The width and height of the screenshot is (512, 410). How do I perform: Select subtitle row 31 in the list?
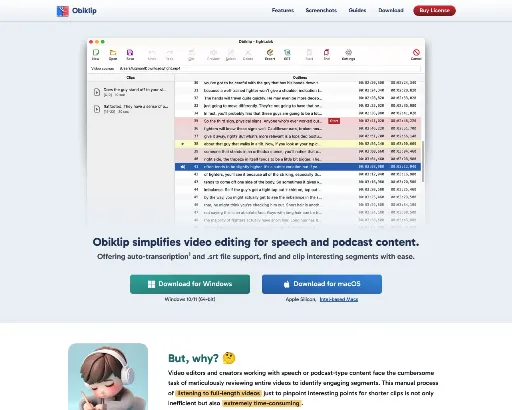point(298,91)
